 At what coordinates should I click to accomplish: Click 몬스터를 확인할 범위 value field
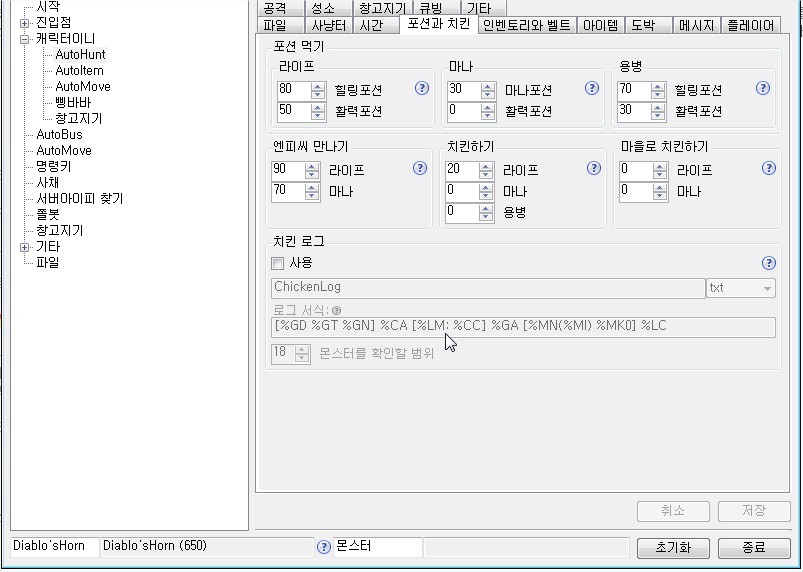(x=284, y=353)
